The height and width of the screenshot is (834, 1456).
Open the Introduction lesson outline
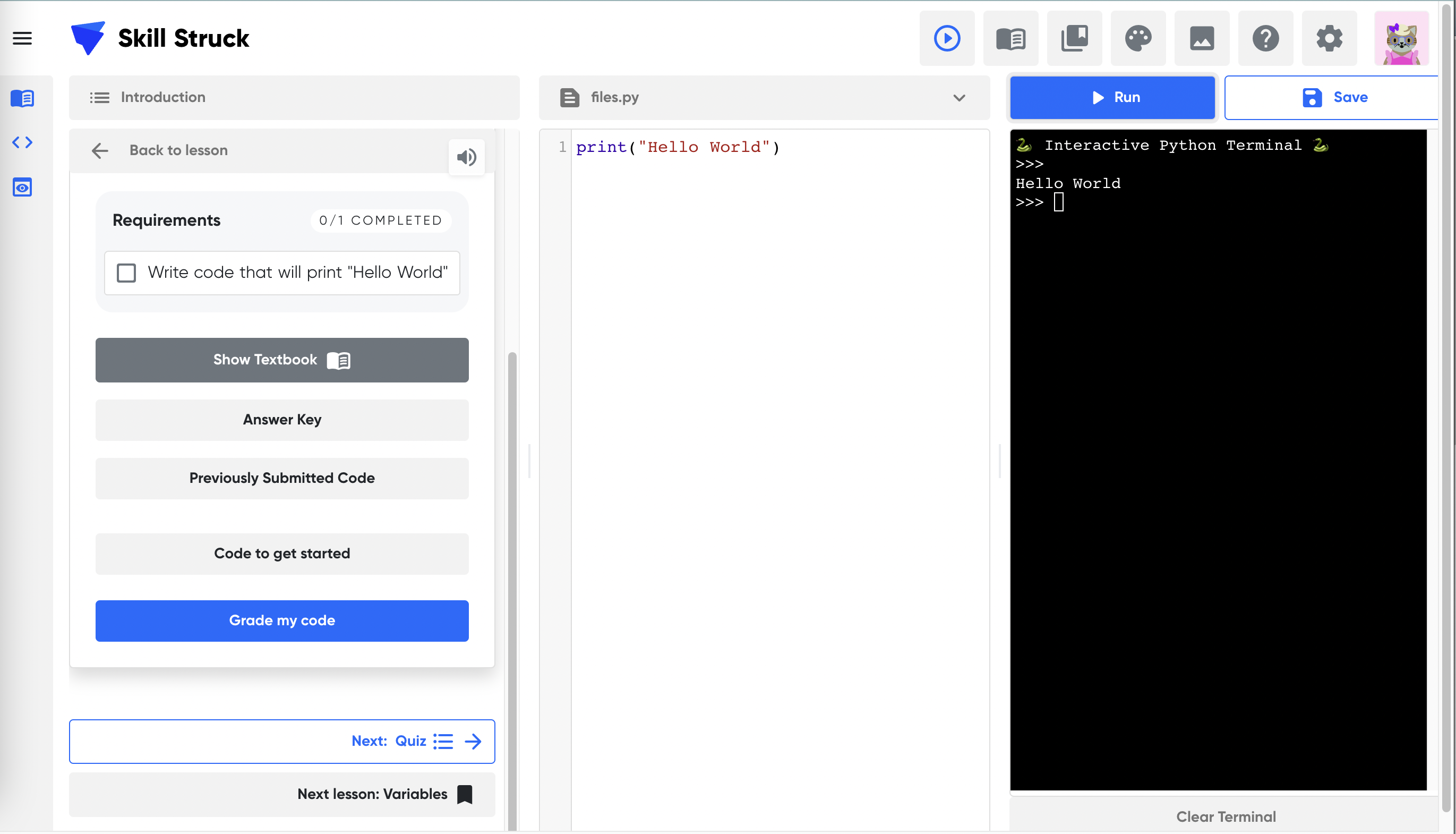(x=294, y=97)
